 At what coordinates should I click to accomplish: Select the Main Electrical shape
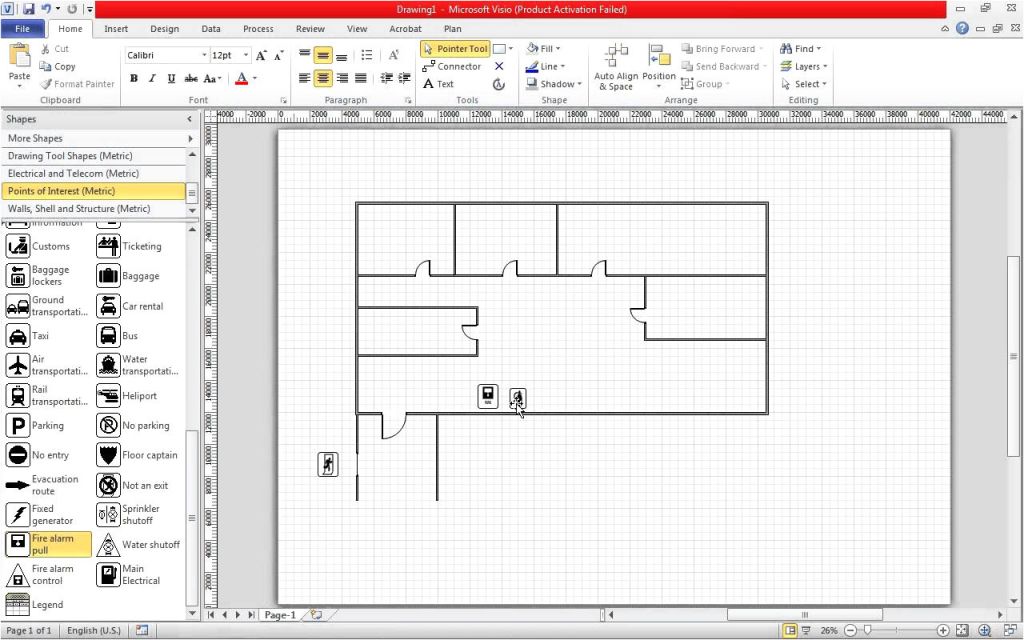click(x=133, y=574)
